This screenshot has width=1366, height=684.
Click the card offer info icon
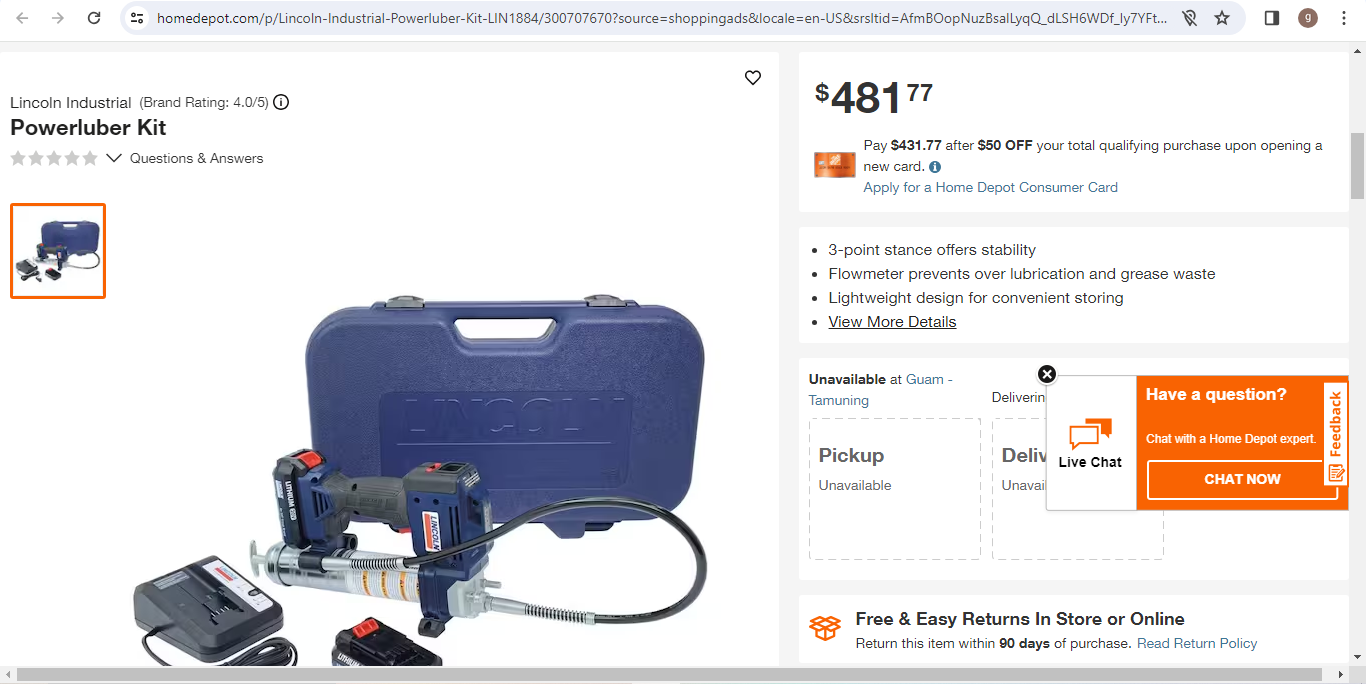click(x=935, y=167)
